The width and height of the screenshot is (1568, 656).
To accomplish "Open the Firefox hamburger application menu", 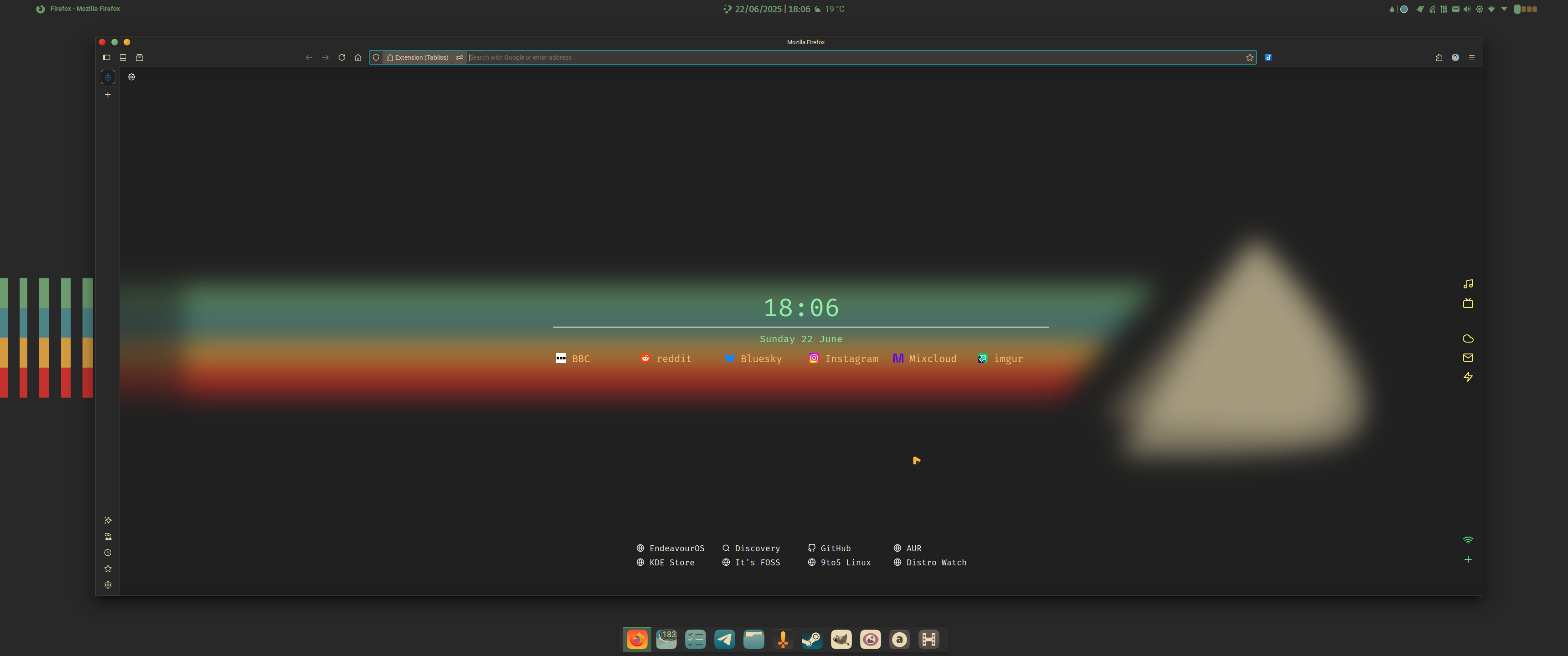I will pos(1472,57).
